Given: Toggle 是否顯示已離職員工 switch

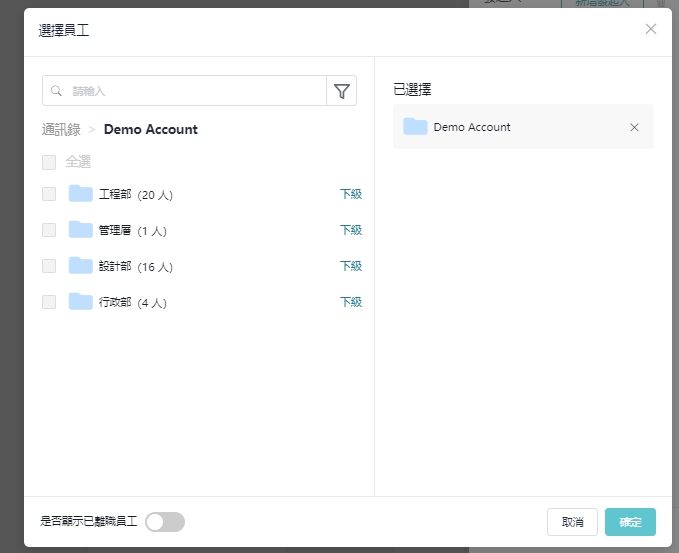Looking at the screenshot, I should click(165, 522).
